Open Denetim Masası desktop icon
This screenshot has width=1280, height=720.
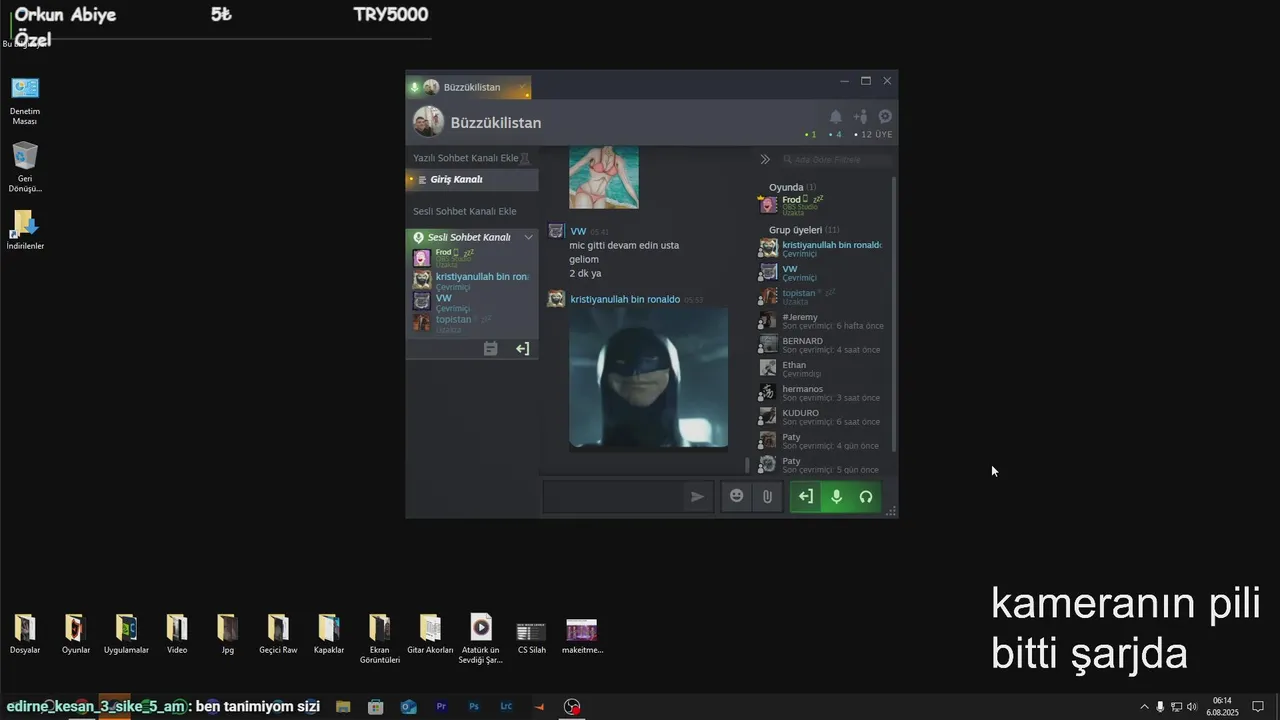tap(25, 100)
